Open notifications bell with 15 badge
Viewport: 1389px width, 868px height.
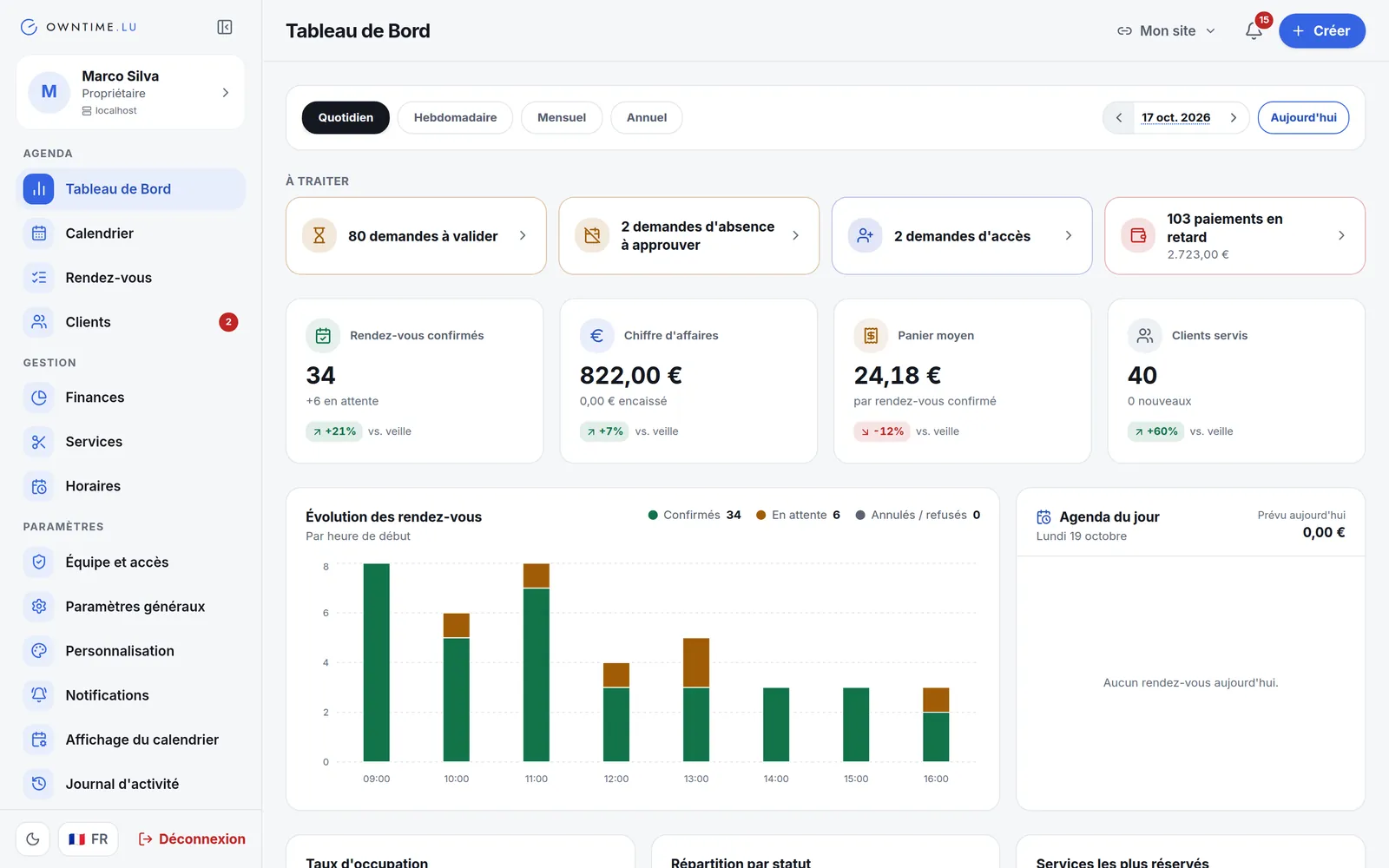point(1254,30)
